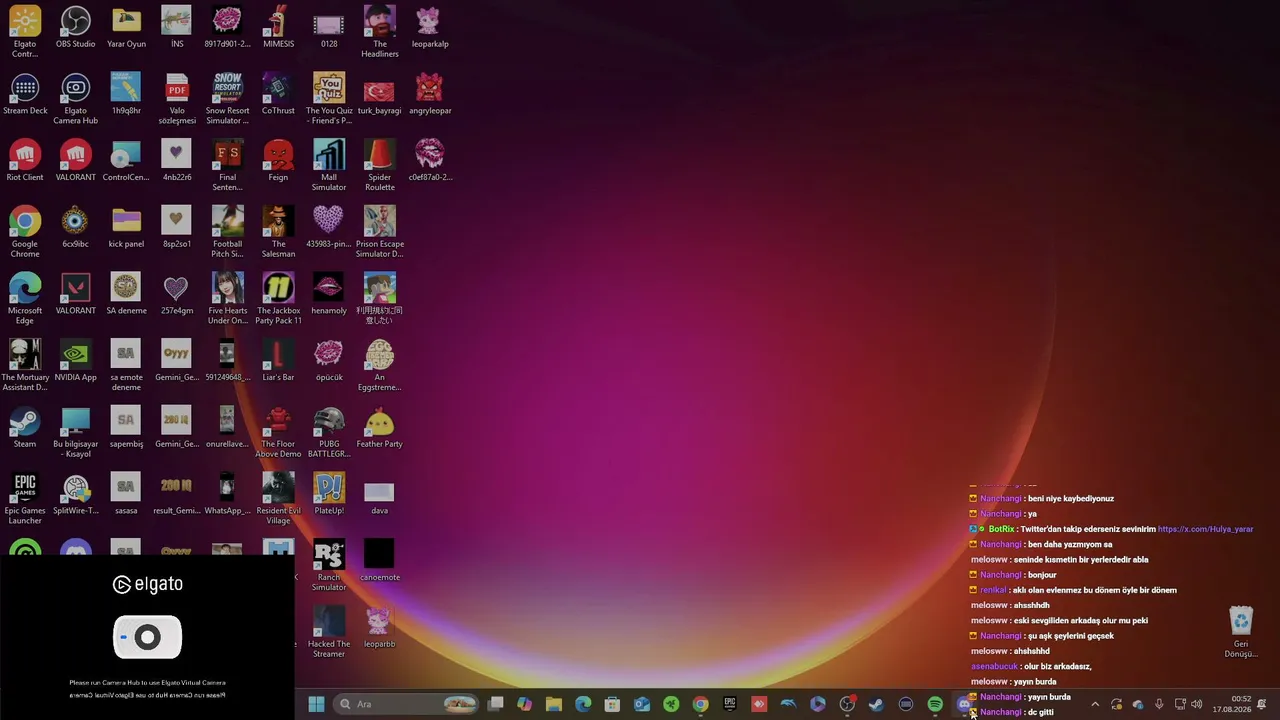This screenshot has height=720, width=1280.
Task: Click the BotRix username in chat
Action: click(x=1001, y=529)
